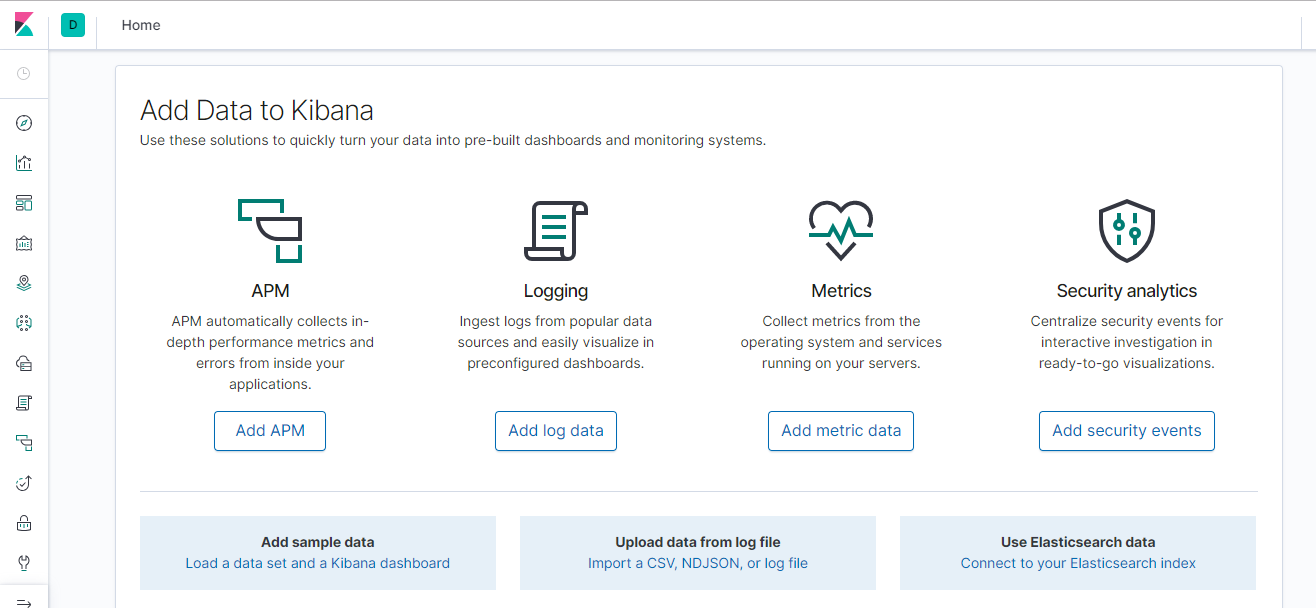Image resolution: width=1316 pixels, height=608 pixels.
Task: Click the Logging scroll illustration
Action: (556, 231)
